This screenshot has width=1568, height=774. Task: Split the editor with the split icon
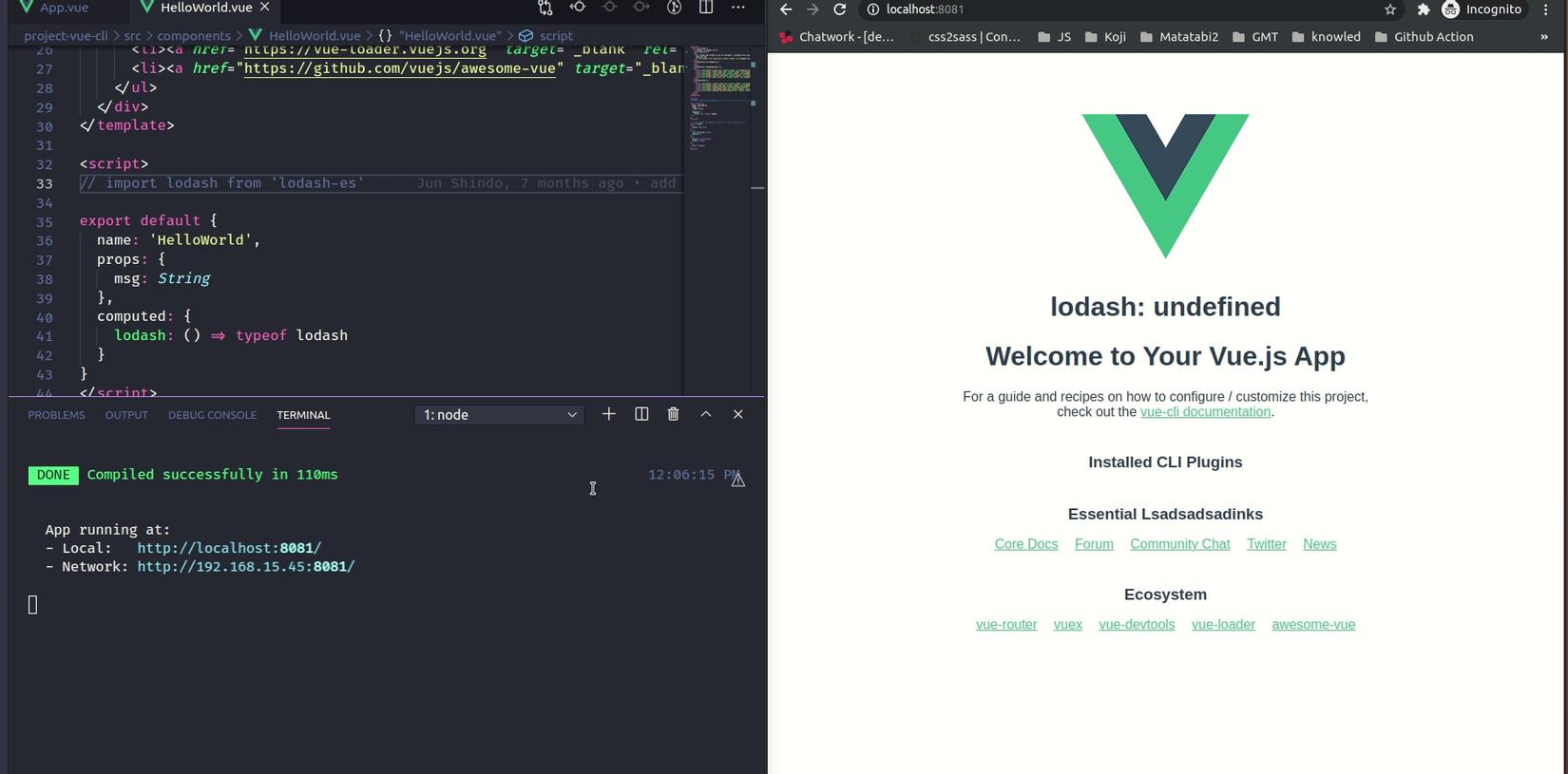click(706, 8)
